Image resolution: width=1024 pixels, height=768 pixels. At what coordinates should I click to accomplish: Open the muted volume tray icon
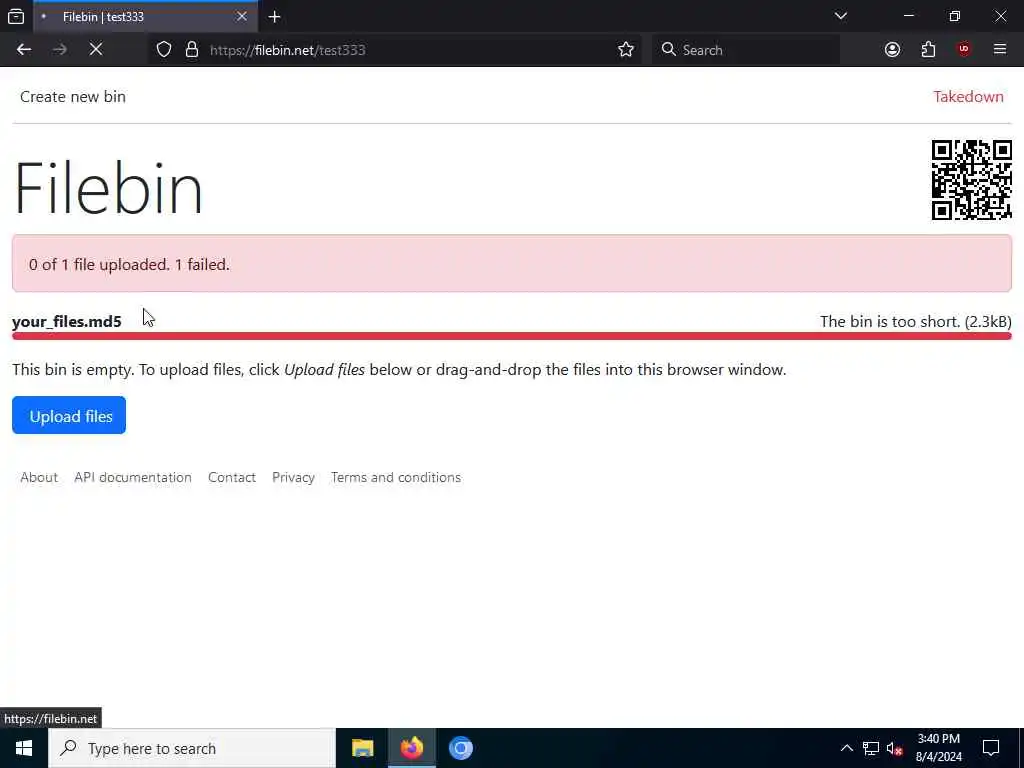pyautogui.click(x=895, y=748)
